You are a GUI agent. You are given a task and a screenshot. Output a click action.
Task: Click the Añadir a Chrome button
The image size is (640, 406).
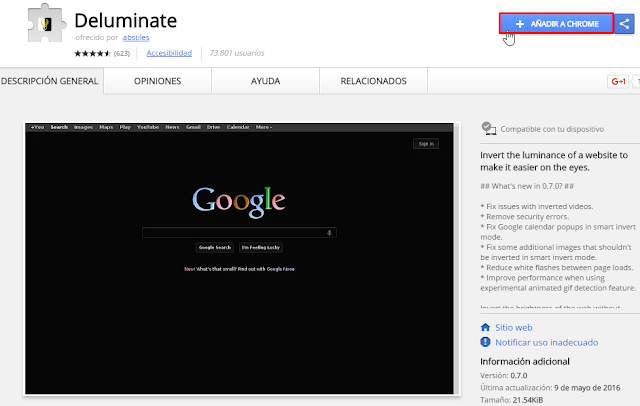tap(556, 24)
